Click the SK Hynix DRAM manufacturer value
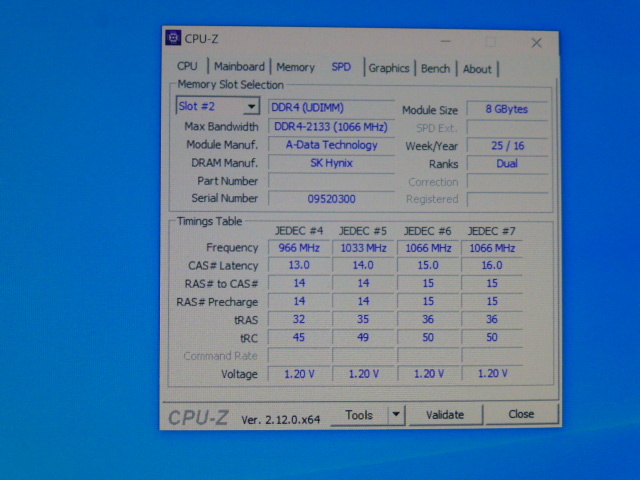 click(x=331, y=163)
